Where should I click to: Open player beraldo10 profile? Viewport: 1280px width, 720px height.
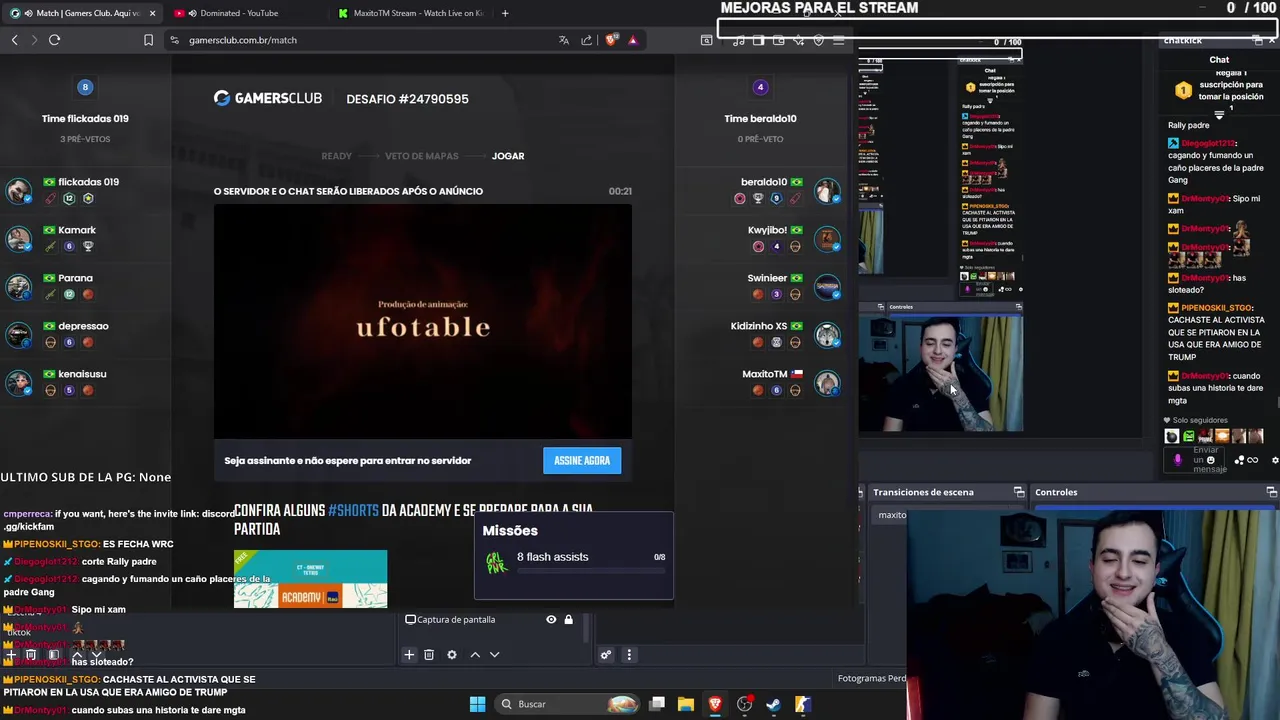764,182
